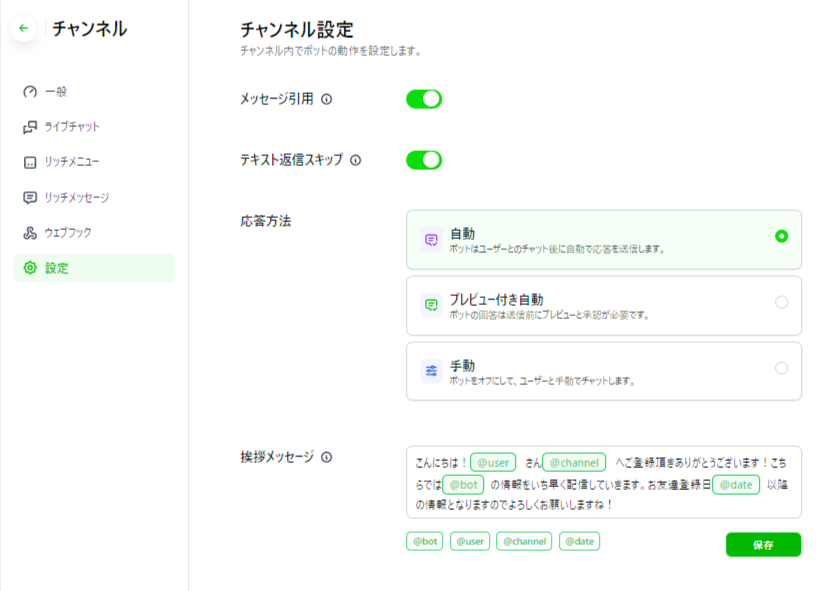Open ライブチャット in the sidebar
Image resolution: width=824 pixels, height=591 pixels.
coord(72,127)
